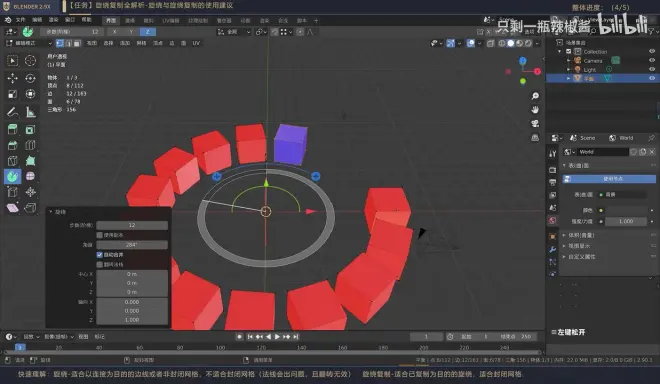Expand the Collection tree arrow in outliner
Image resolution: width=660 pixels, height=384 pixels.
(x=560, y=51)
